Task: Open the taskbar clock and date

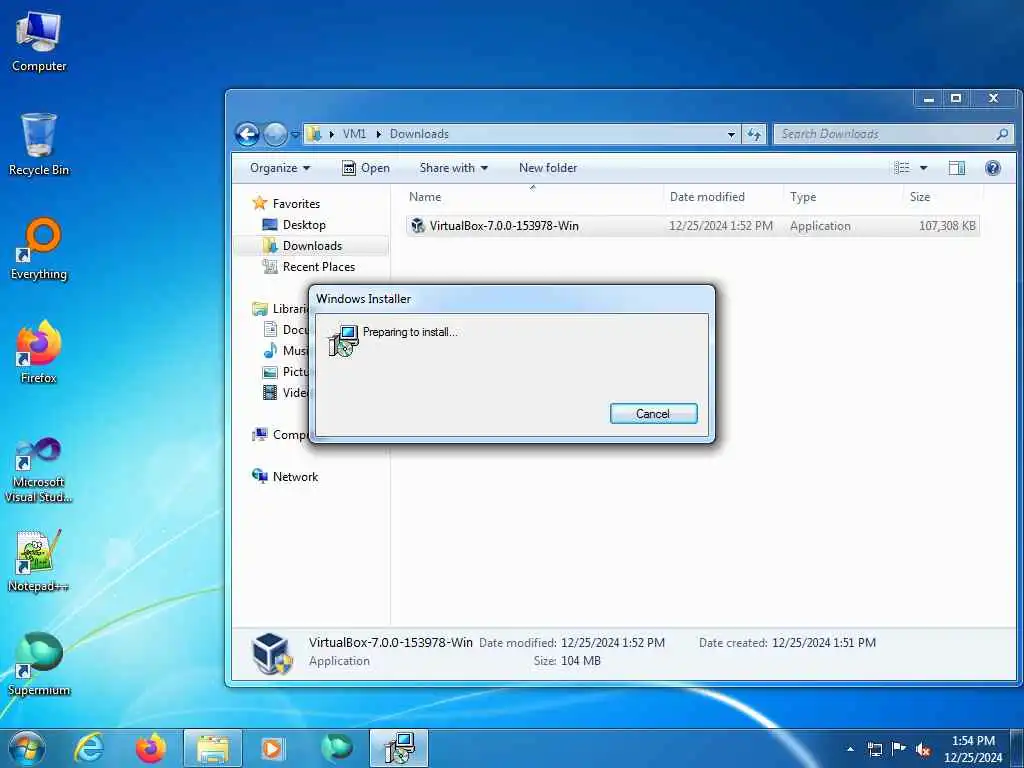Action: pyautogui.click(x=973, y=749)
